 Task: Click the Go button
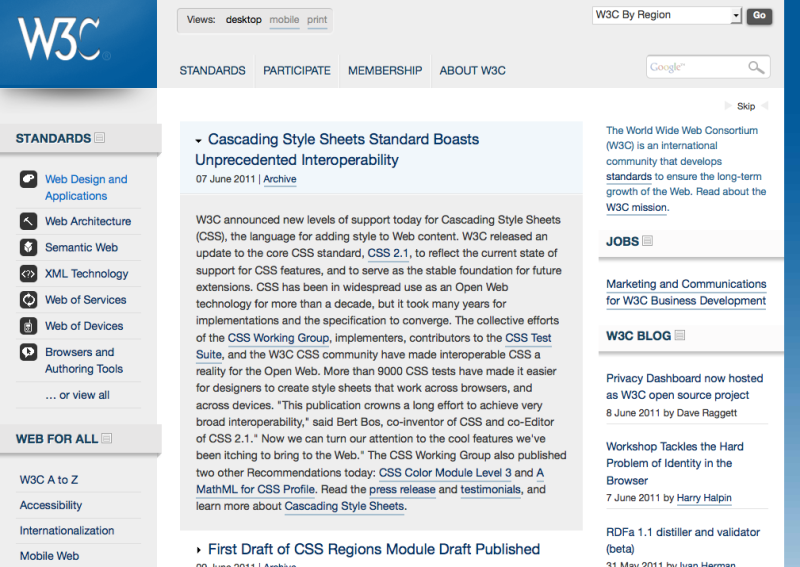coord(759,16)
